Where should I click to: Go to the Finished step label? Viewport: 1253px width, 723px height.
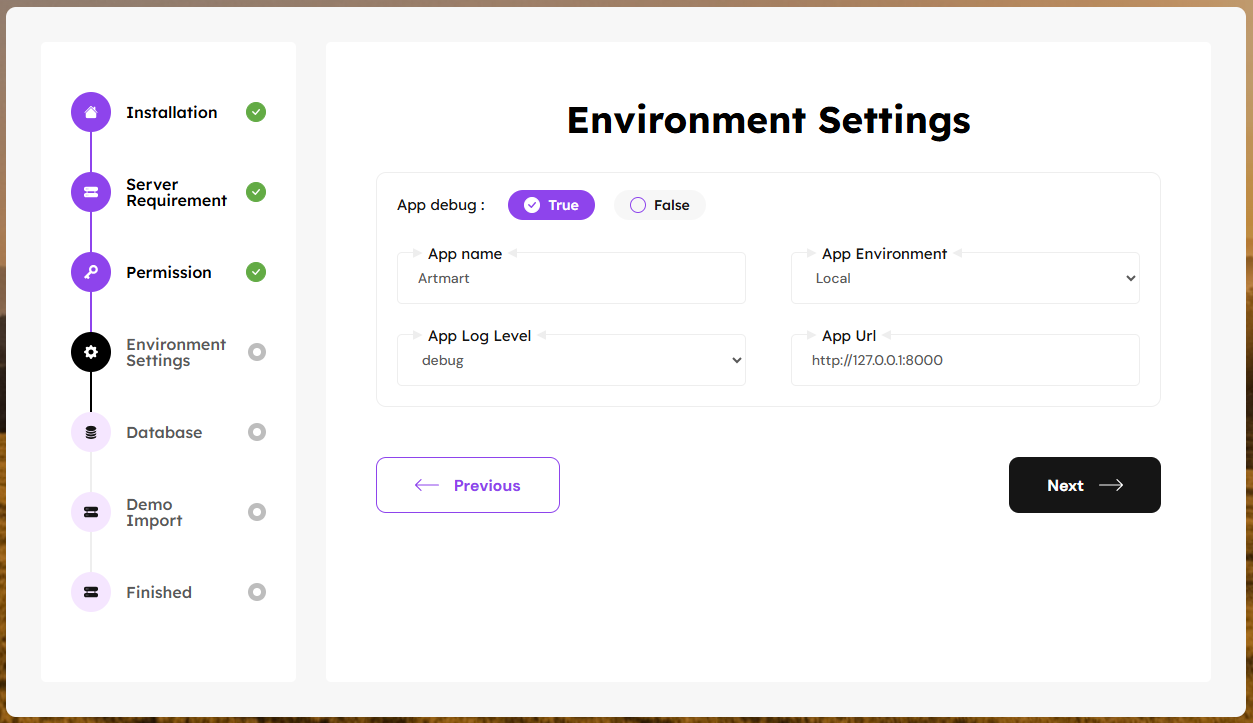tap(159, 592)
